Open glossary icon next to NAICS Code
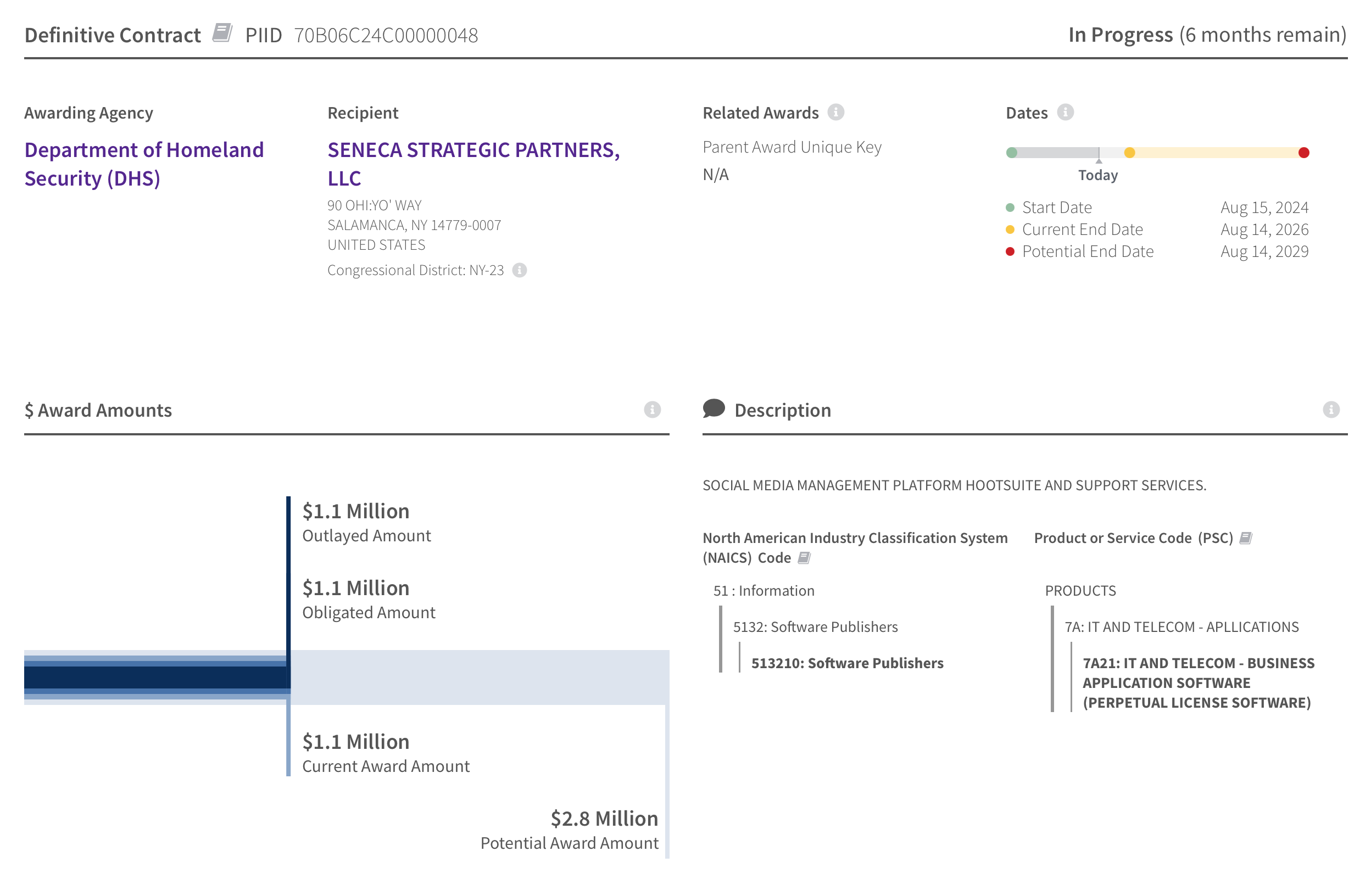The height and width of the screenshot is (896, 1371). tap(804, 557)
